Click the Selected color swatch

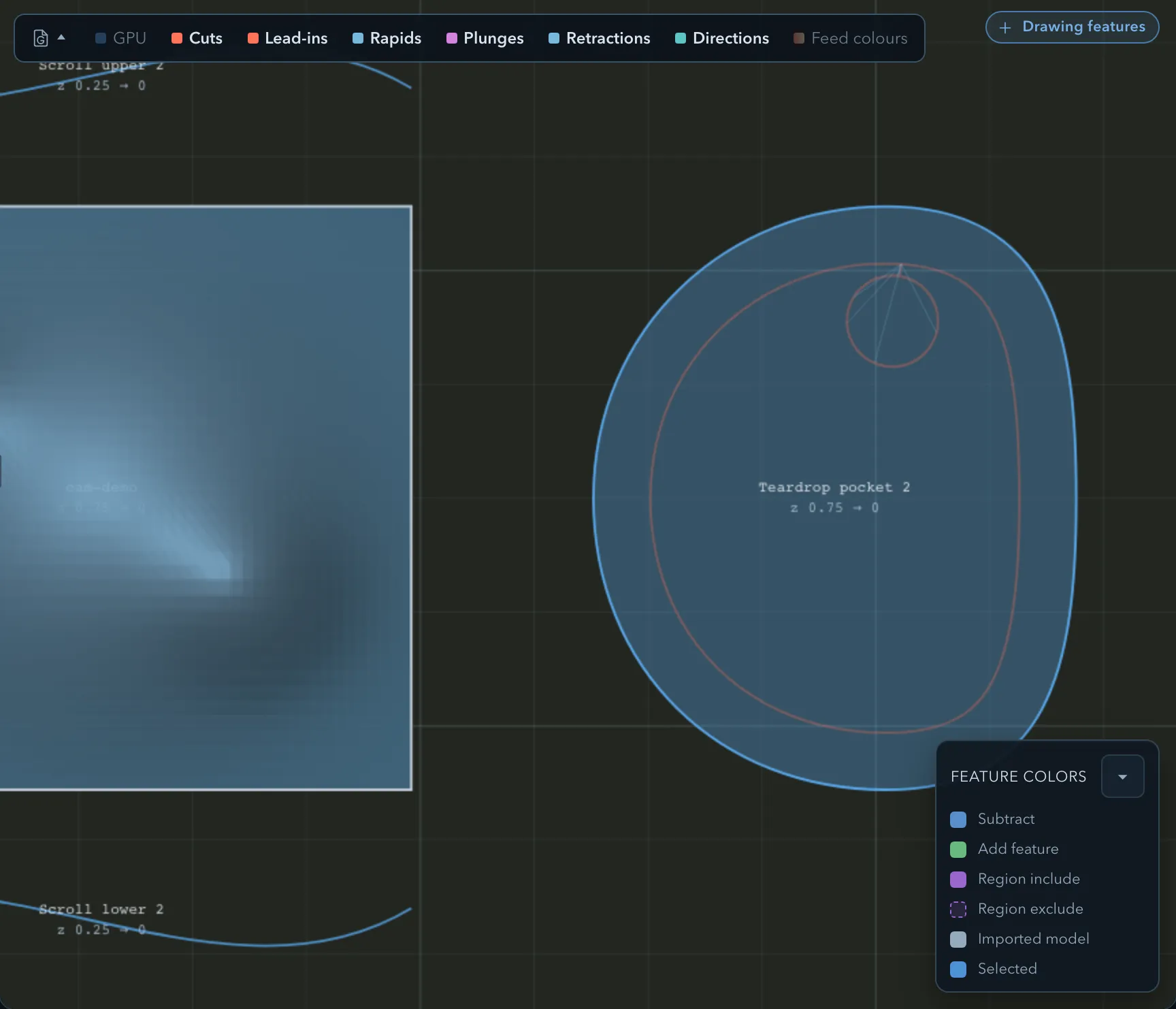click(958, 969)
